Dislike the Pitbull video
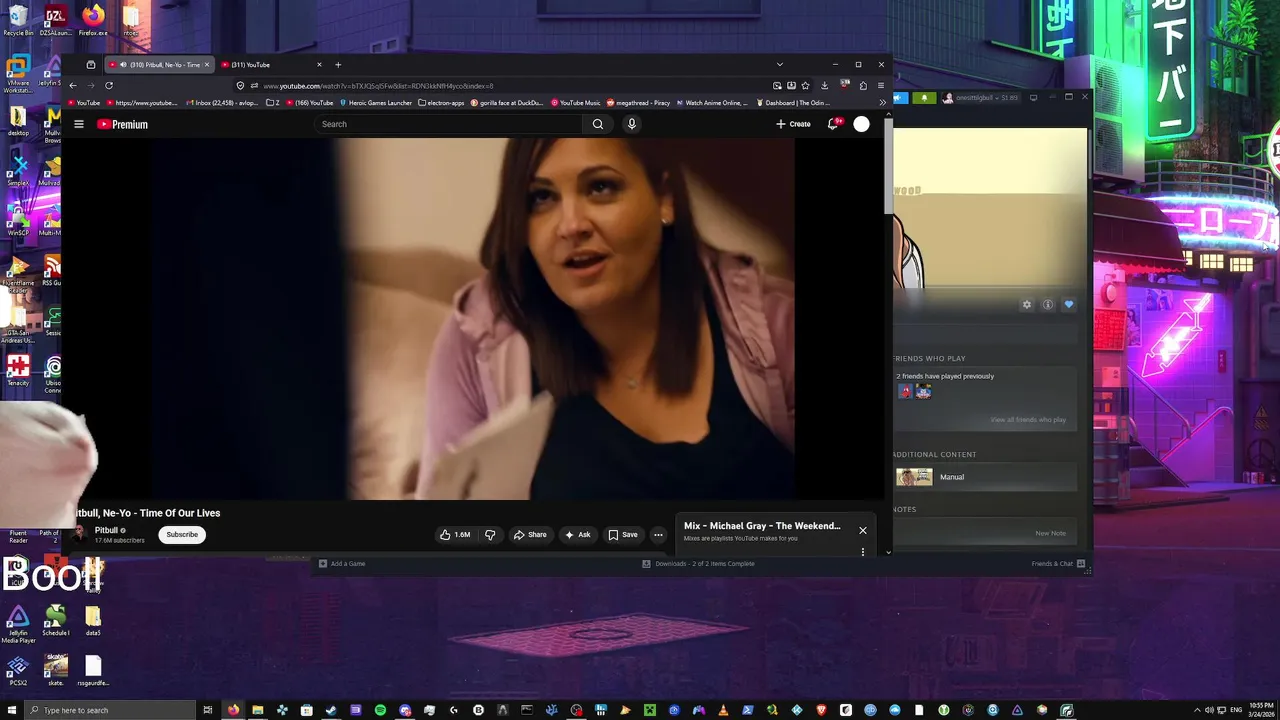 click(x=490, y=535)
